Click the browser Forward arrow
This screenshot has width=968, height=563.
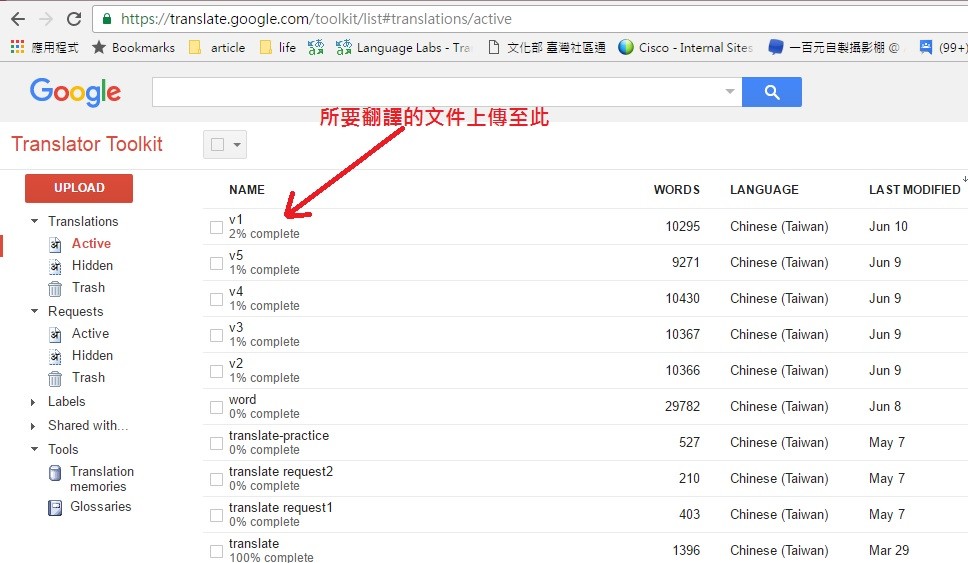click(x=46, y=19)
